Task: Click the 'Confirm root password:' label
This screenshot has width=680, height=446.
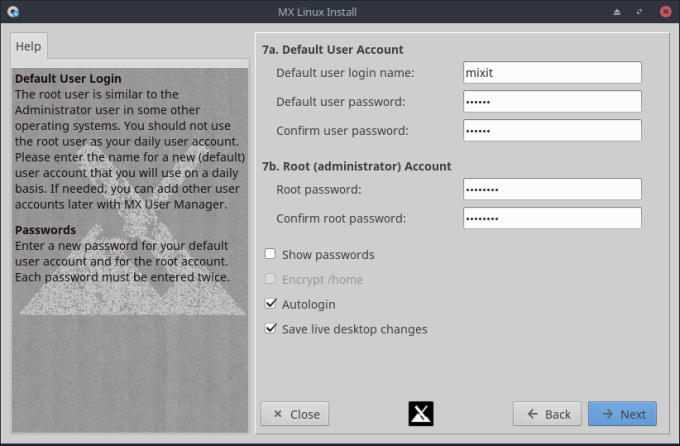Action: (x=341, y=219)
